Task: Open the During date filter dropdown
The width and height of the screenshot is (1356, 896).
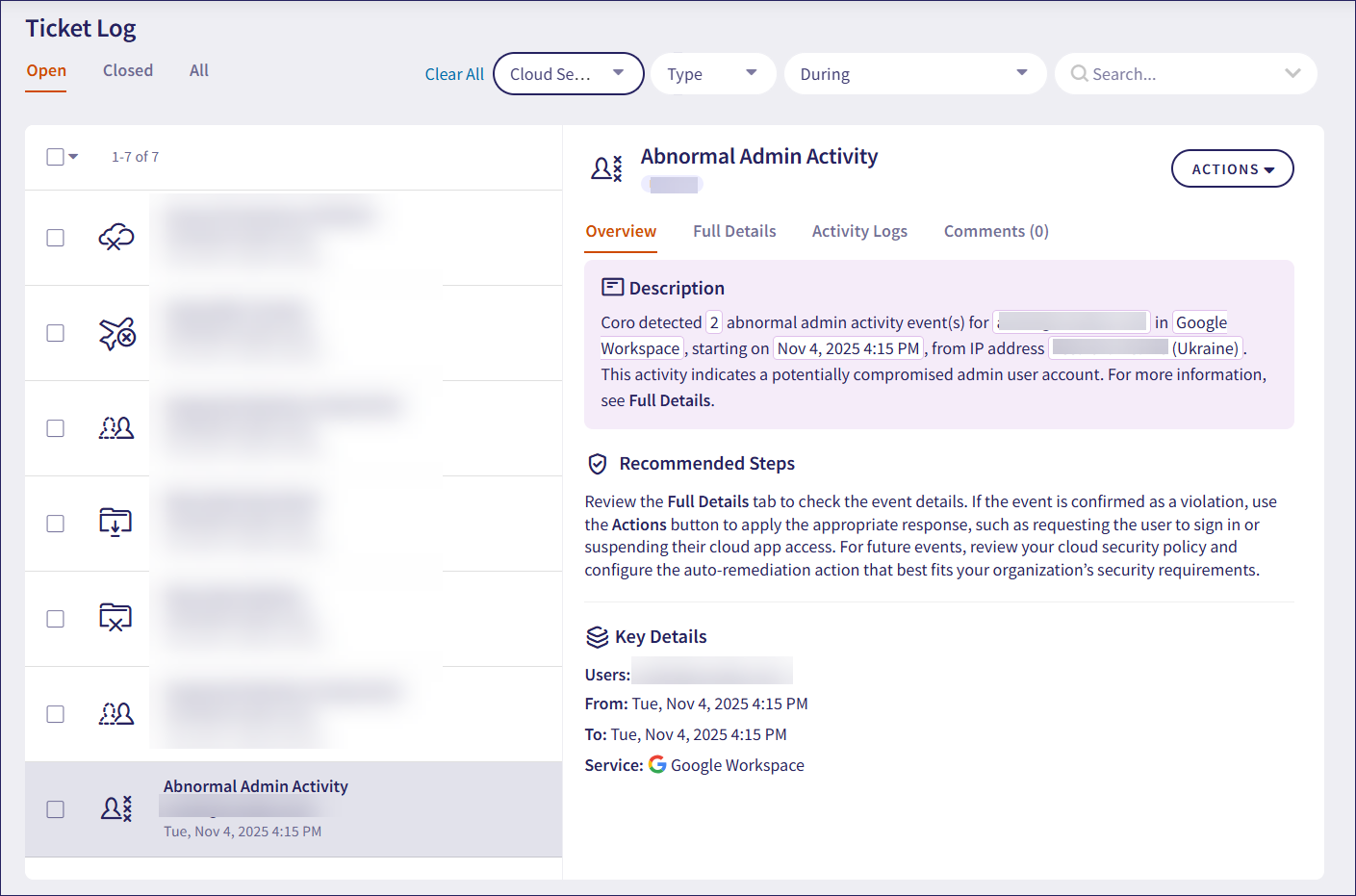Action: tap(913, 73)
